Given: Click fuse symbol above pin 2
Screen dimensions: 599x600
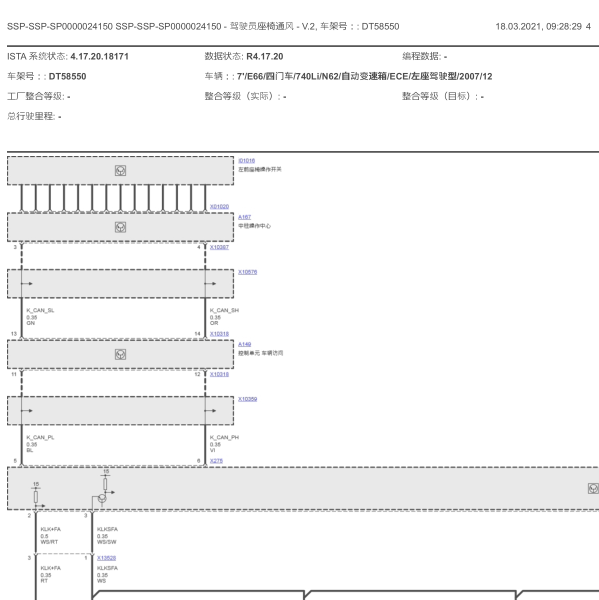Looking at the screenshot, I should 36,497.
